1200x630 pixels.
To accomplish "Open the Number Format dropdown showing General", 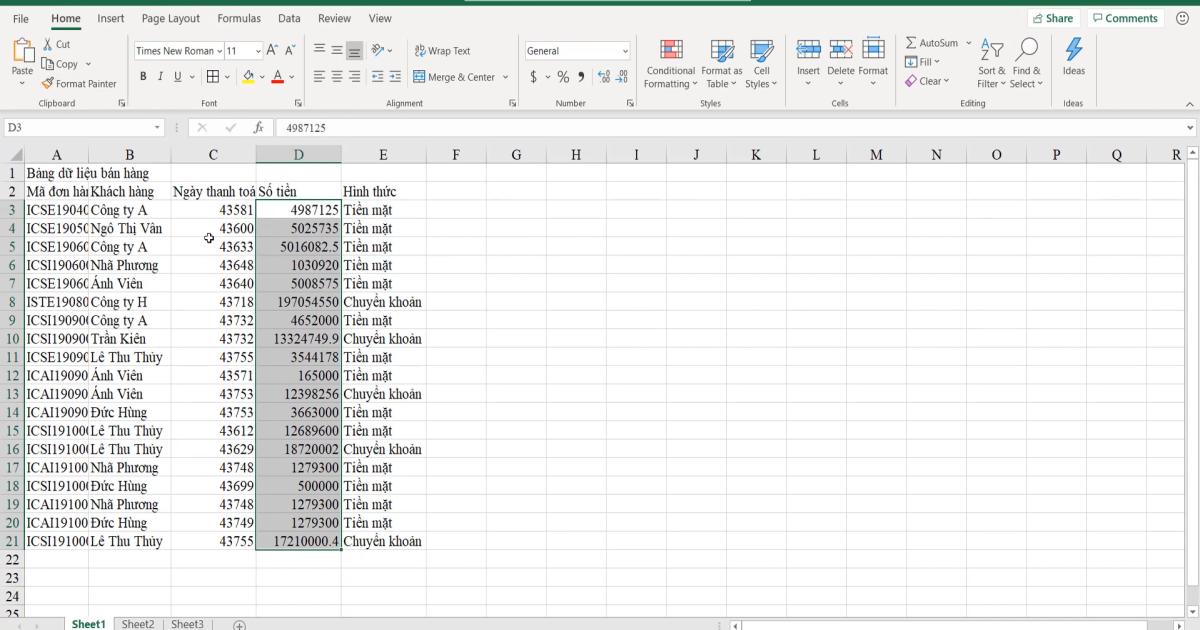I will pyautogui.click(x=577, y=49).
